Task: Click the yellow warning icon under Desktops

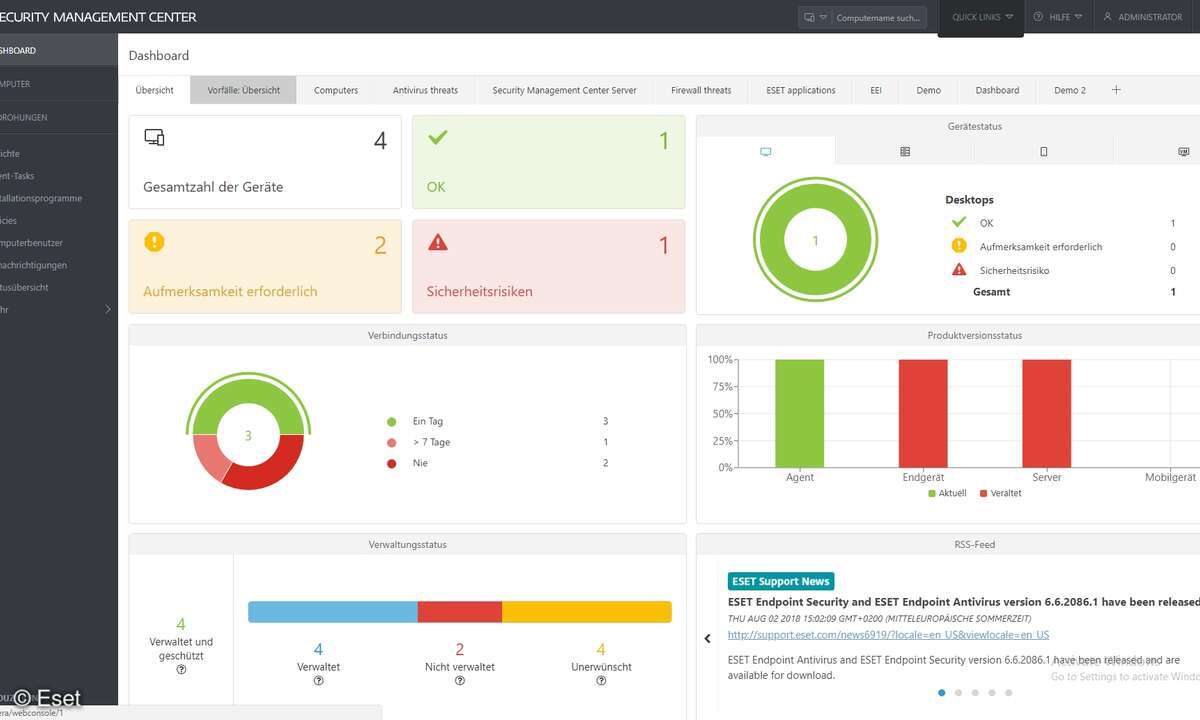Action: pyautogui.click(x=959, y=246)
